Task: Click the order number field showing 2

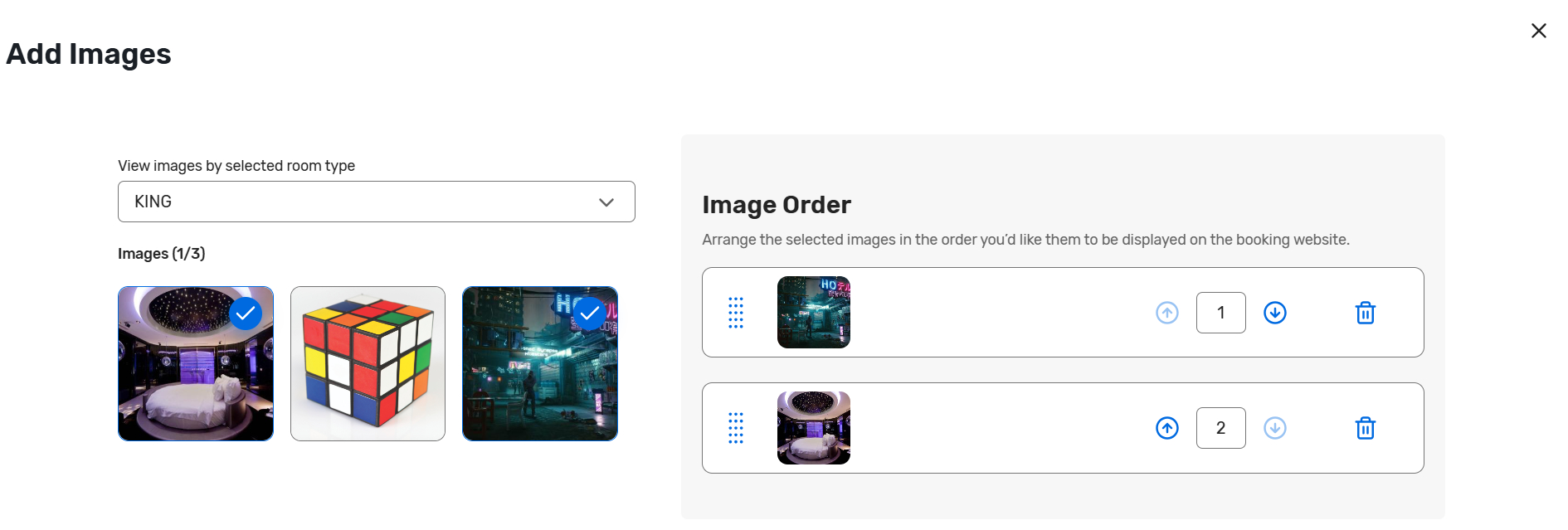Action: pos(1220,428)
